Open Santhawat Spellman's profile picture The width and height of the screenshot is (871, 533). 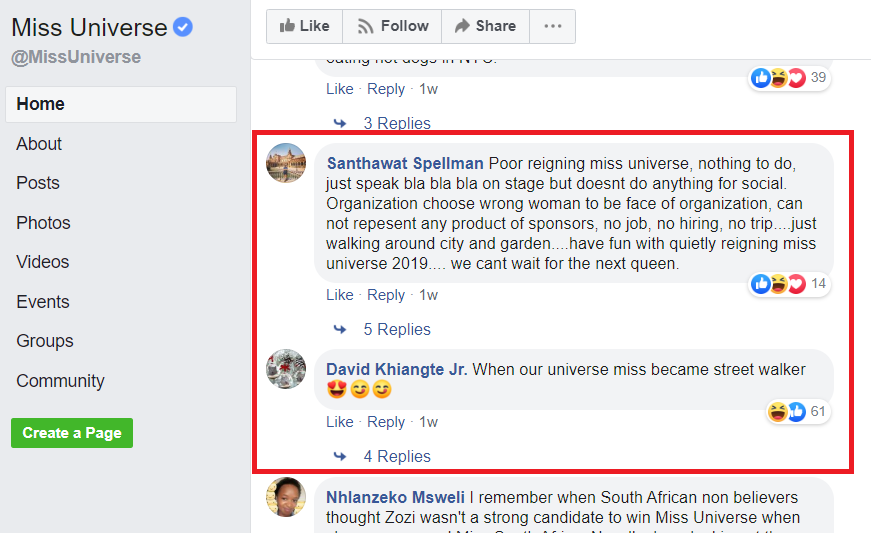(x=286, y=163)
